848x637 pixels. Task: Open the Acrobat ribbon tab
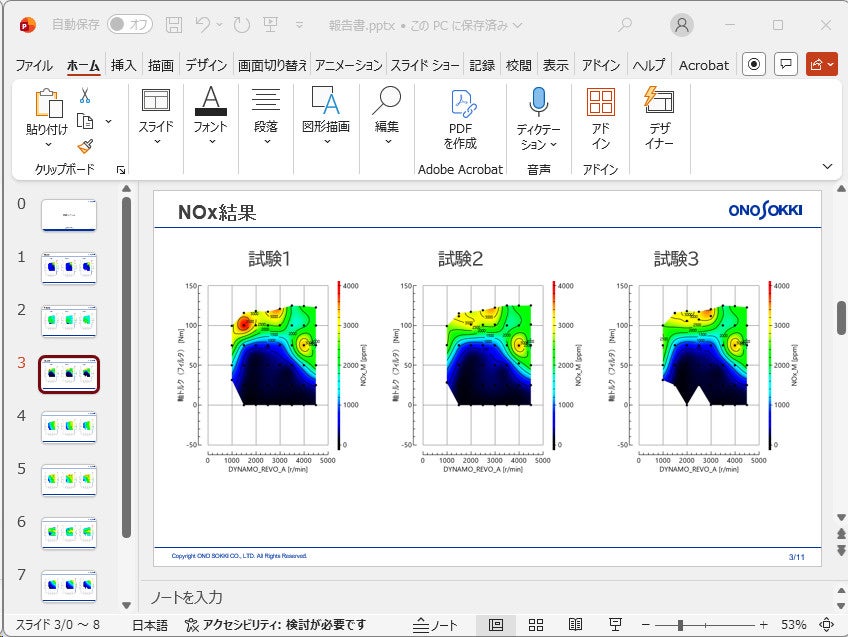704,65
